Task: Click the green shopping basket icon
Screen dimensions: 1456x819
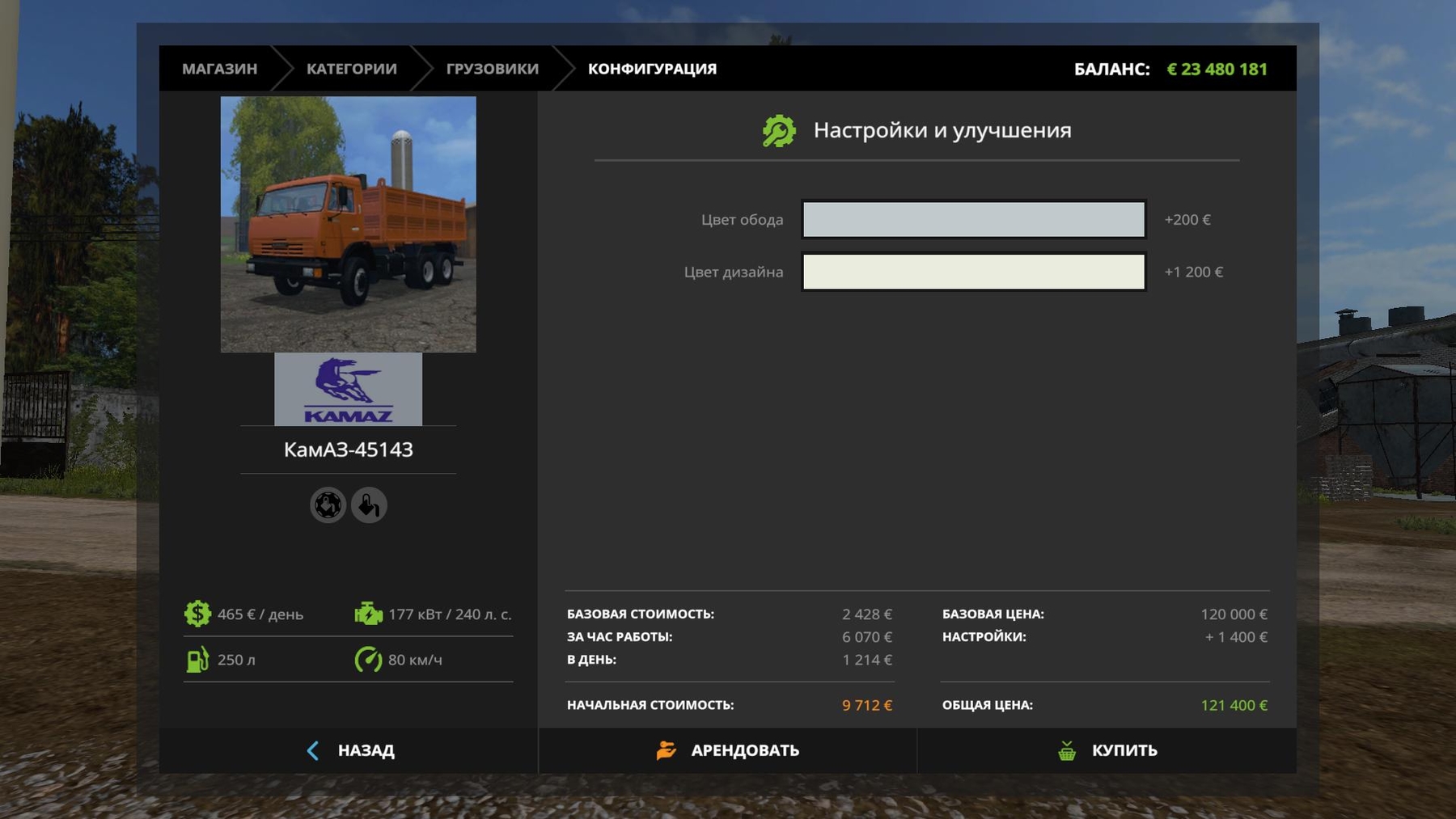Action: (1067, 750)
